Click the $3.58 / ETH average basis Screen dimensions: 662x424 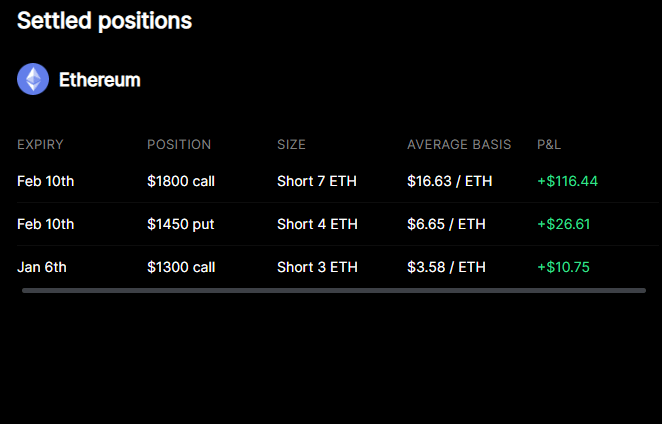coord(446,267)
